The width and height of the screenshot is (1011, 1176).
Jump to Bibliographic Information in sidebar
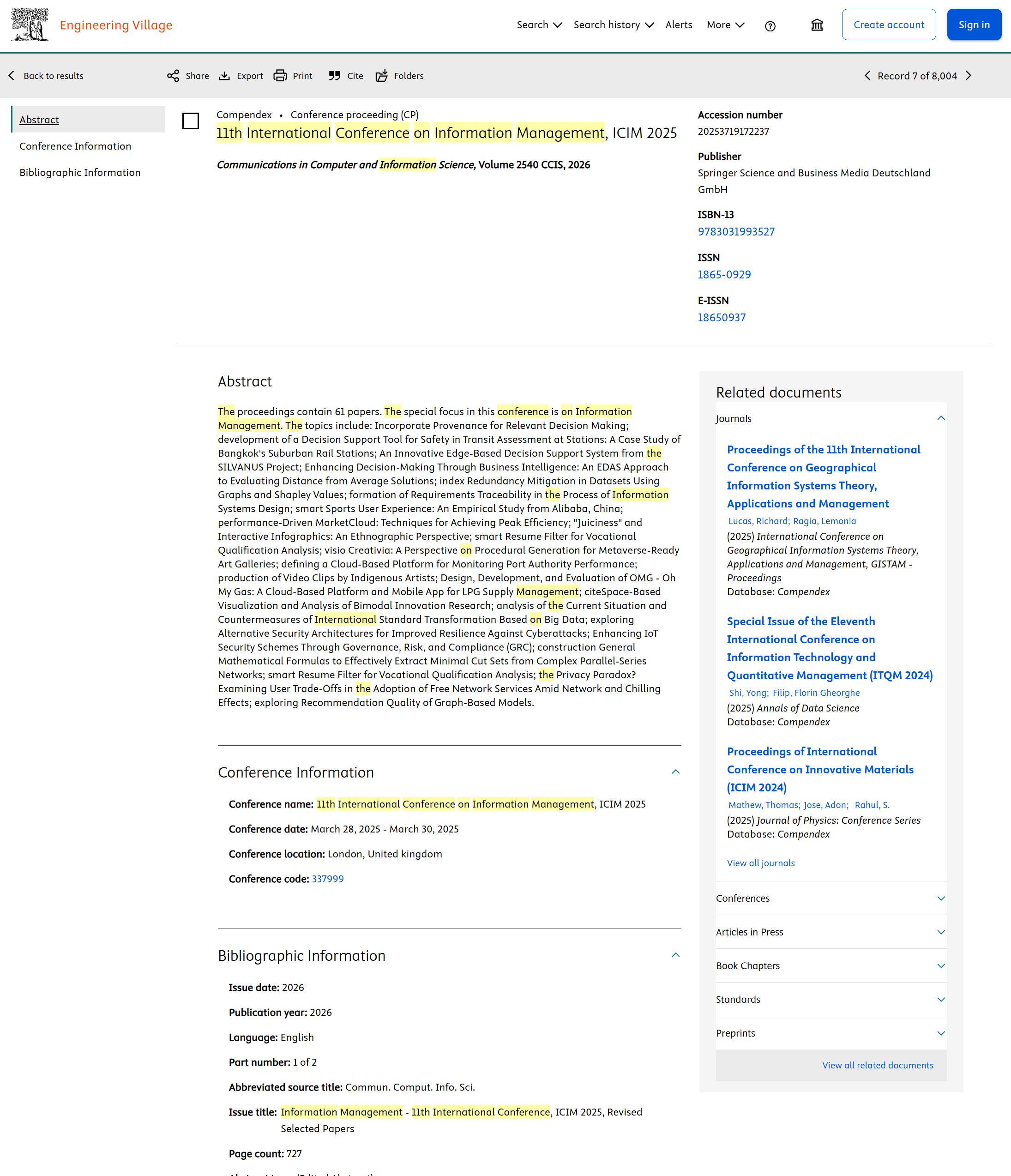click(80, 173)
